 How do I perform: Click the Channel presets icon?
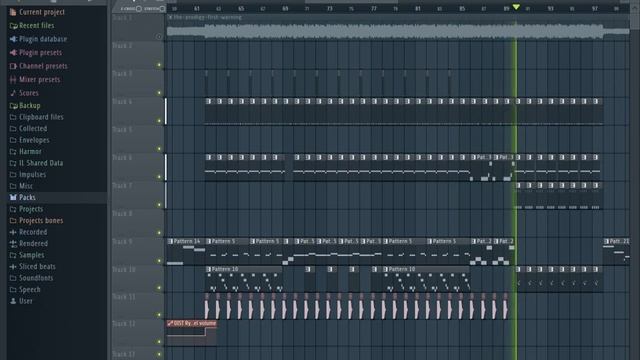13,66
